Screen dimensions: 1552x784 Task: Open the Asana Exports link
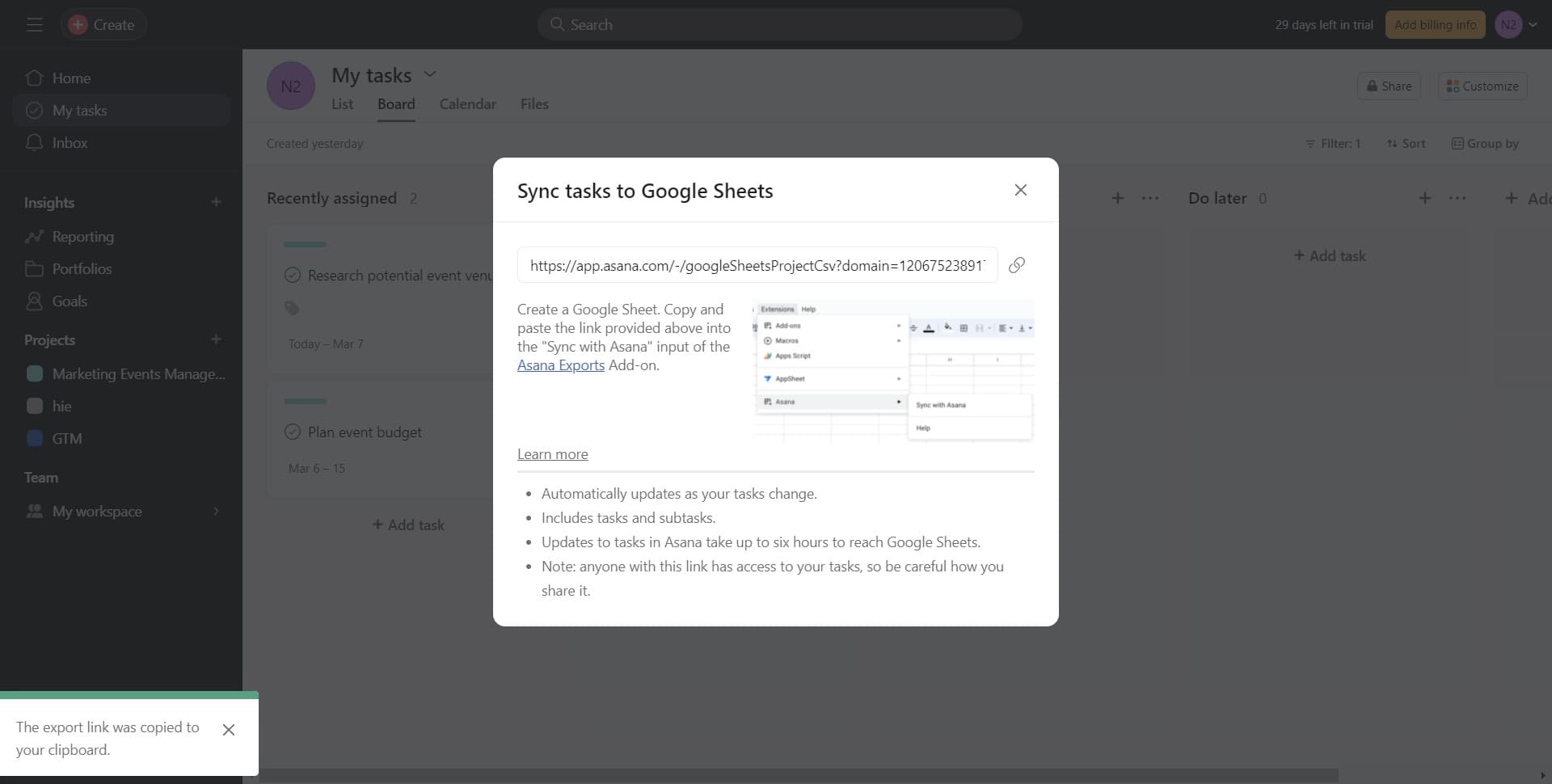tap(560, 365)
